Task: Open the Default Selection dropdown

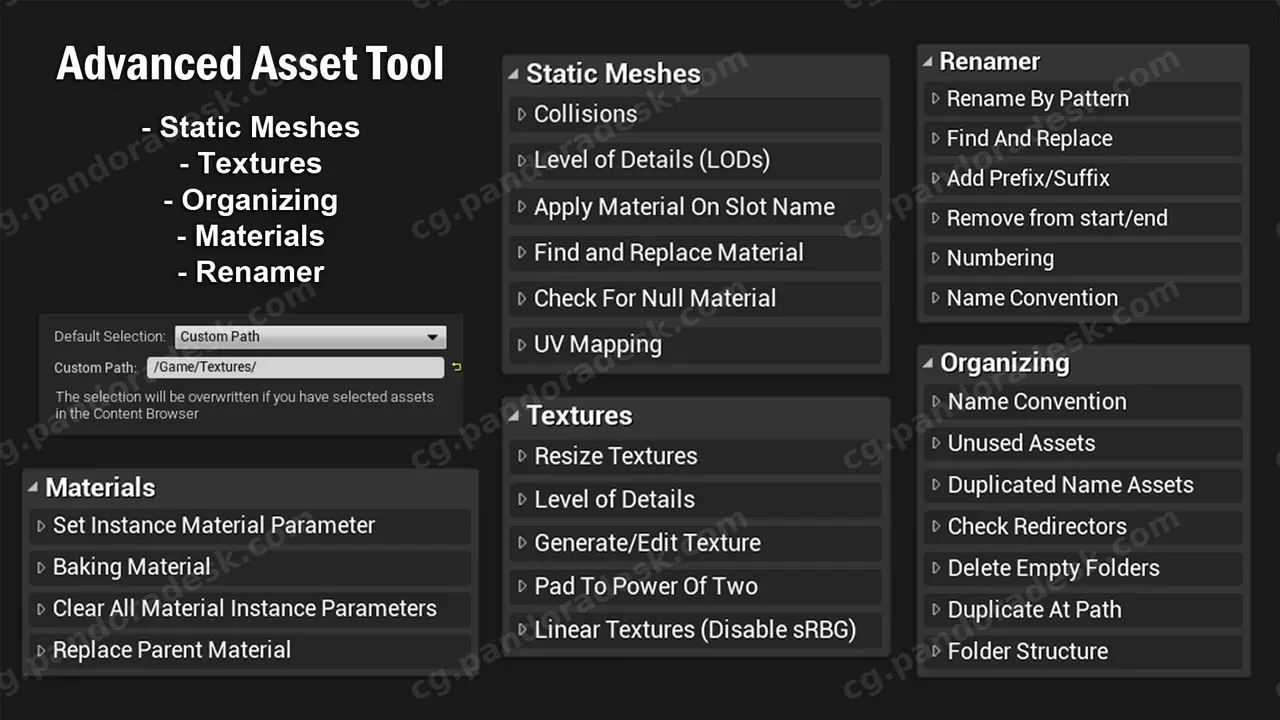Action: tap(310, 337)
